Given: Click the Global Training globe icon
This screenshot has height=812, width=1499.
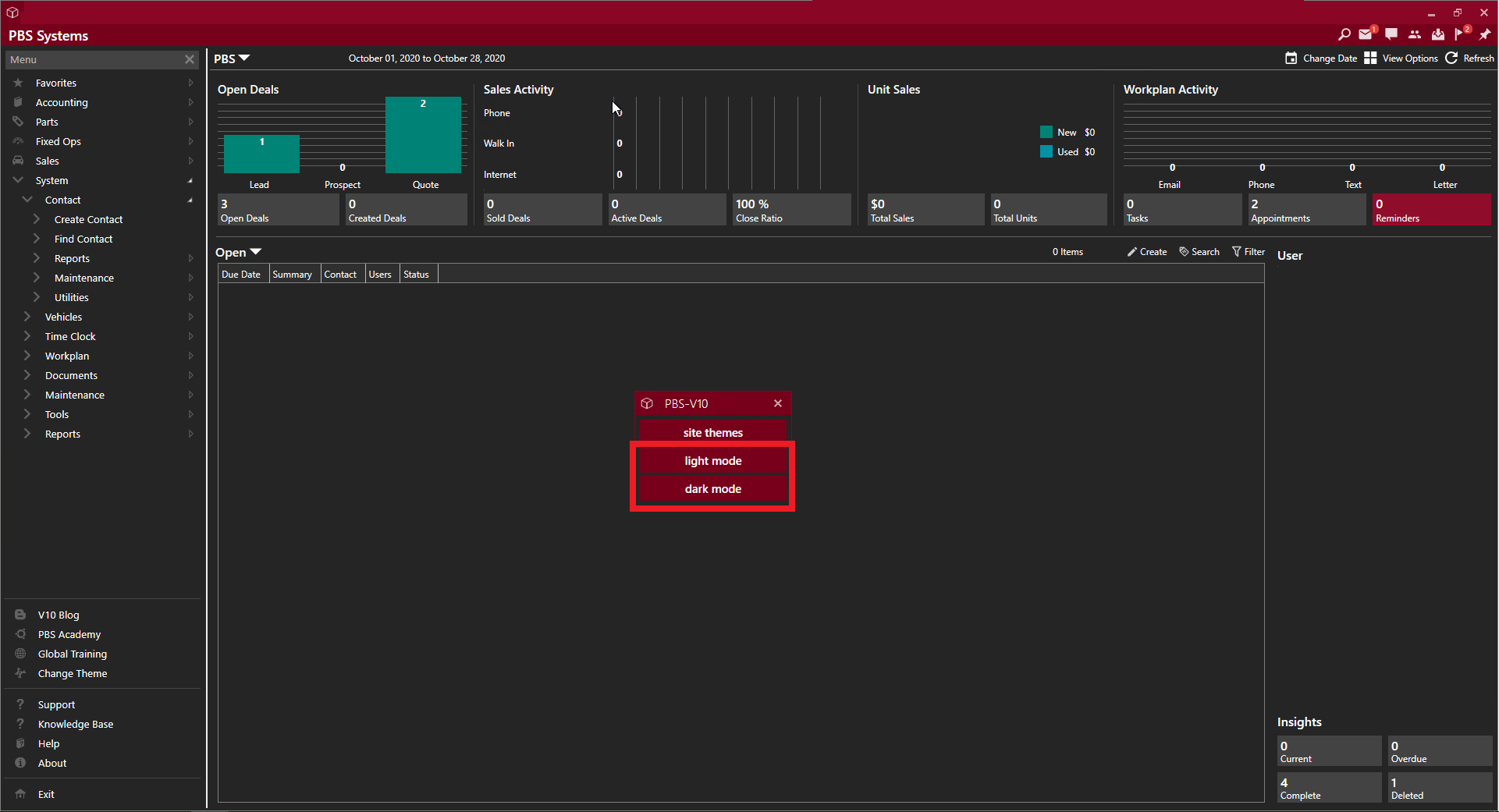Looking at the screenshot, I should [x=21, y=654].
